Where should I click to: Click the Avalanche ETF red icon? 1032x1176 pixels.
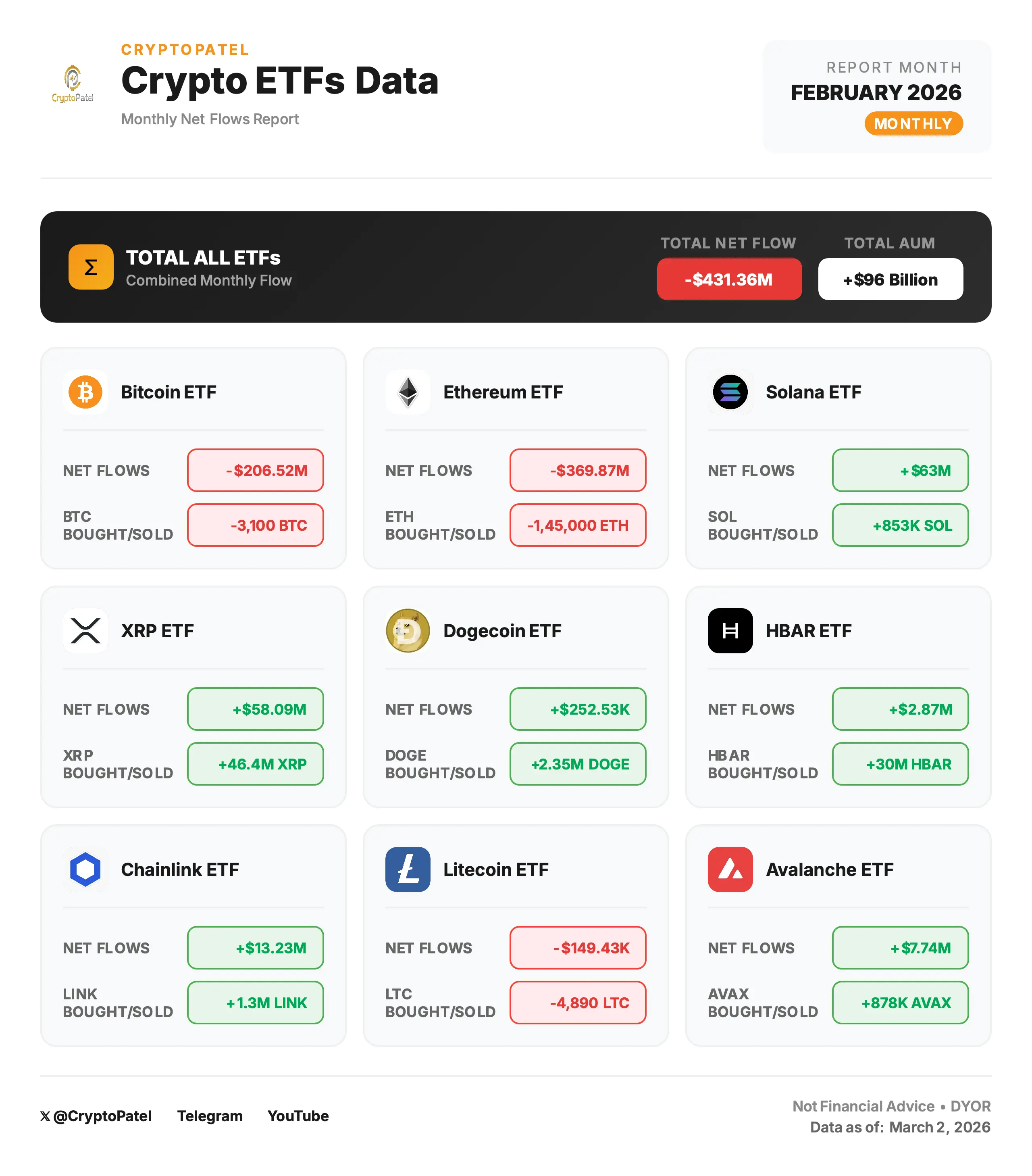click(730, 869)
